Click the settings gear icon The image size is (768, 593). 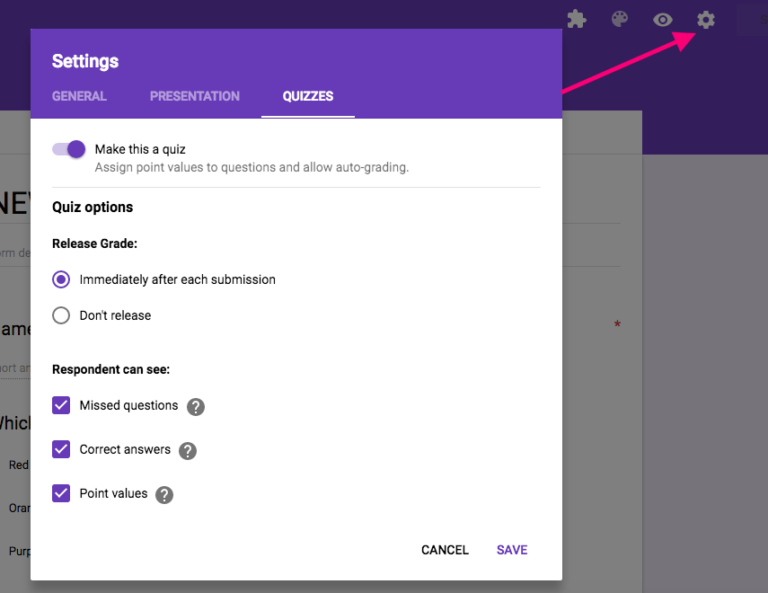pyautogui.click(x=706, y=19)
